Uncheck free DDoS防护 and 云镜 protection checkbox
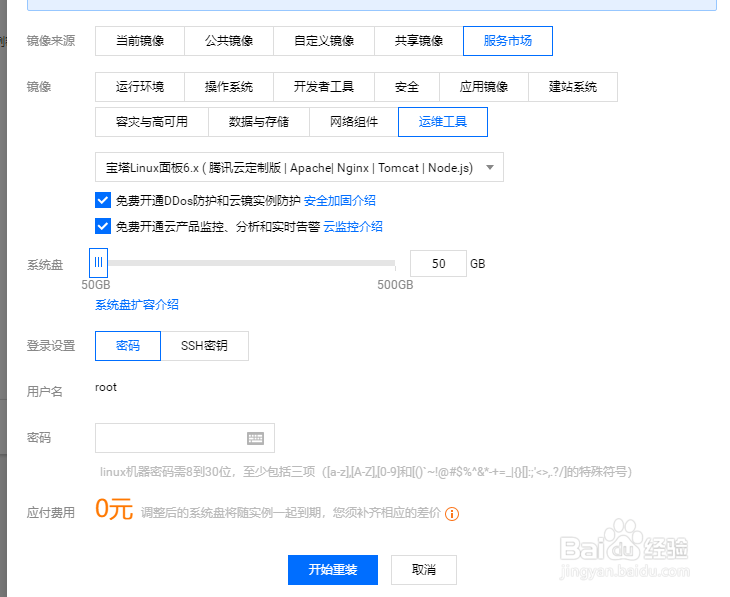This screenshot has width=730, height=597. pos(103,200)
